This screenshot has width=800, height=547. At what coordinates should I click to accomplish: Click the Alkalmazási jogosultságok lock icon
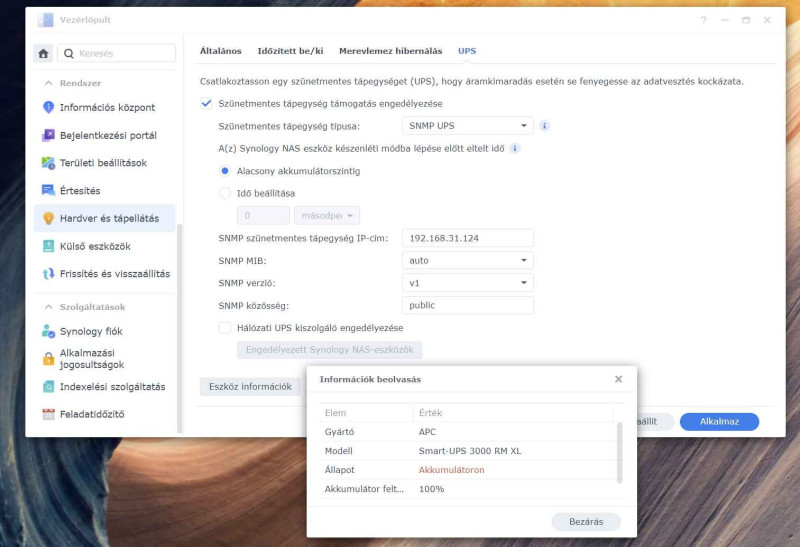pos(48,359)
